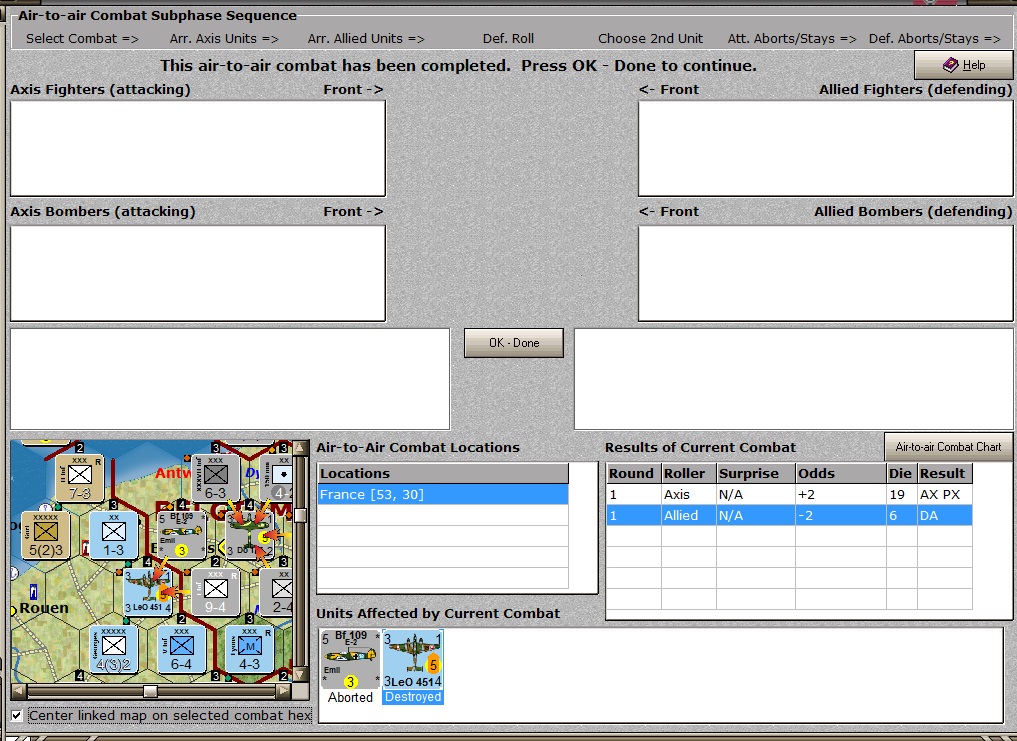
Task: Select the Axis roller row in results table
Action: click(x=789, y=494)
